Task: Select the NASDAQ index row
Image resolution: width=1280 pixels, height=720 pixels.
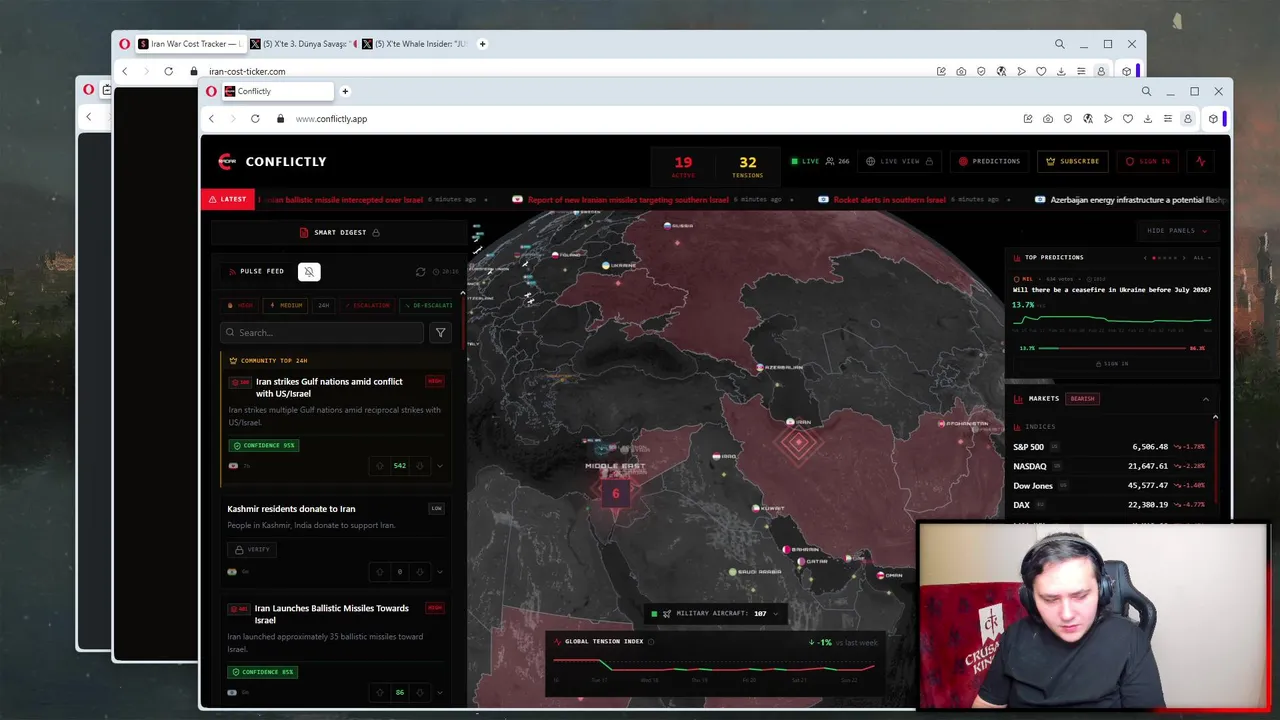Action: click(1109, 466)
